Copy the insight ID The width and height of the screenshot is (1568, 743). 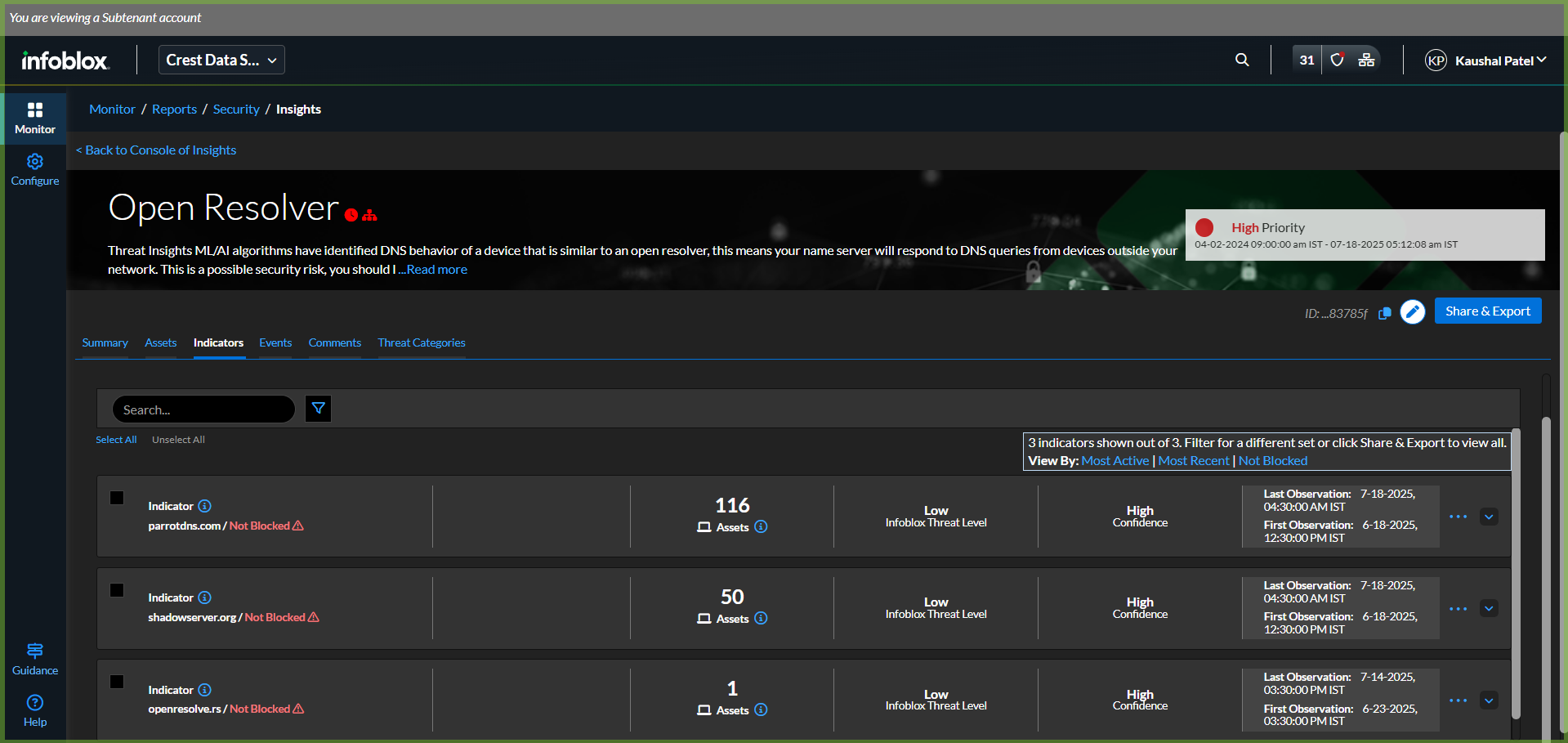(1384, 313)
